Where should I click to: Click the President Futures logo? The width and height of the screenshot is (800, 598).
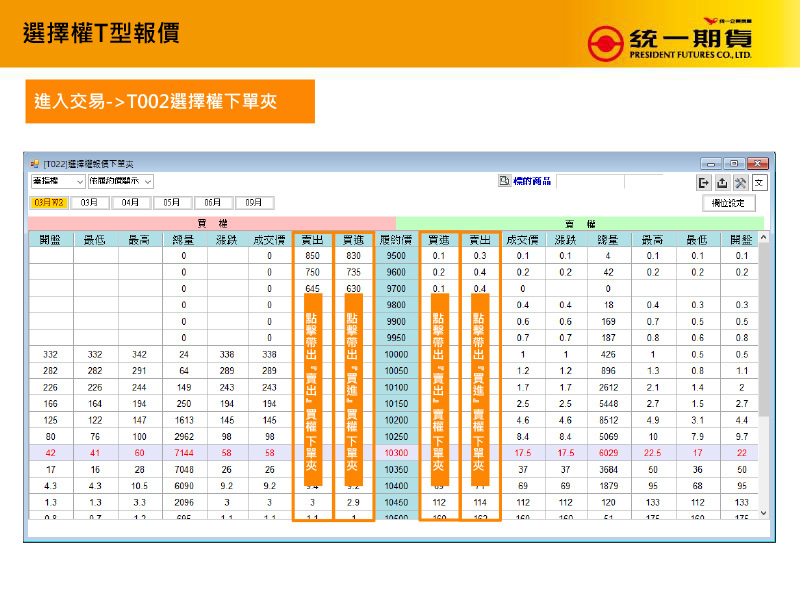tap(669, 42)
